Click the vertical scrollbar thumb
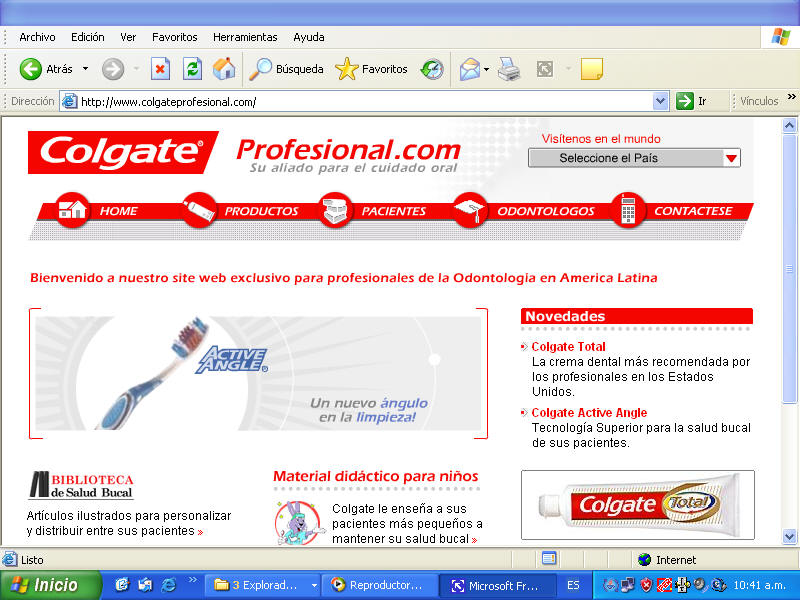800x600 pixels. point(789,269)
